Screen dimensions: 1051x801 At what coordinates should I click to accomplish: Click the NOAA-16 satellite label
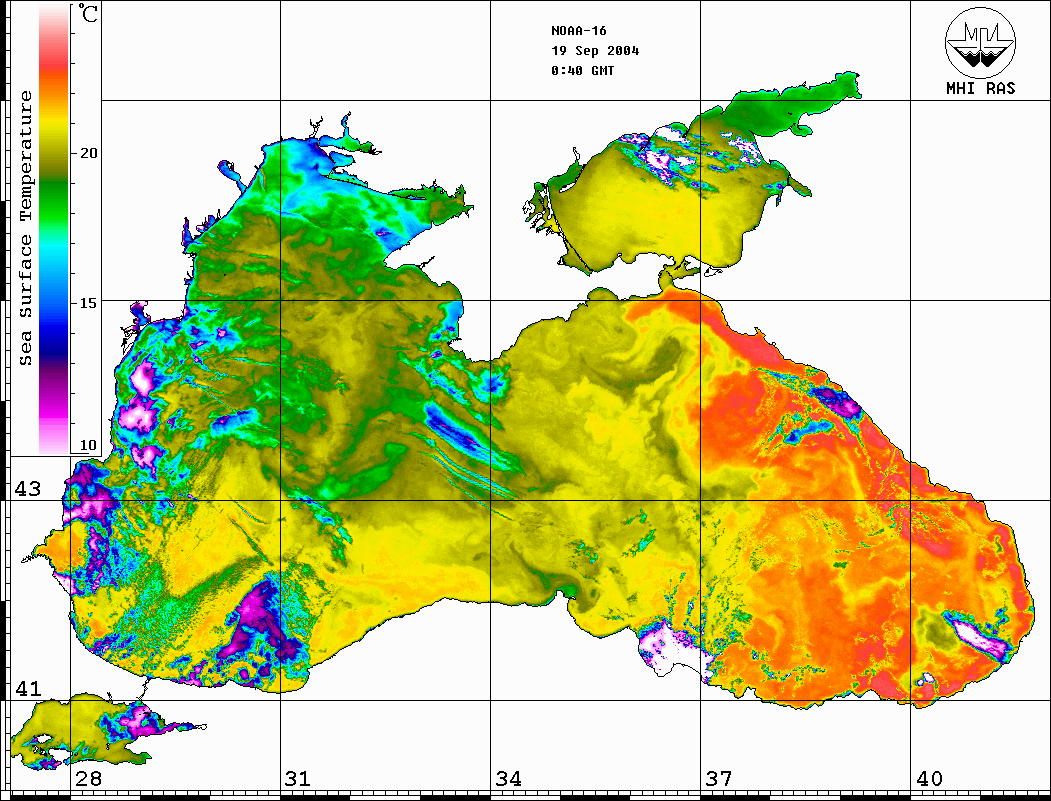[578, 31]
